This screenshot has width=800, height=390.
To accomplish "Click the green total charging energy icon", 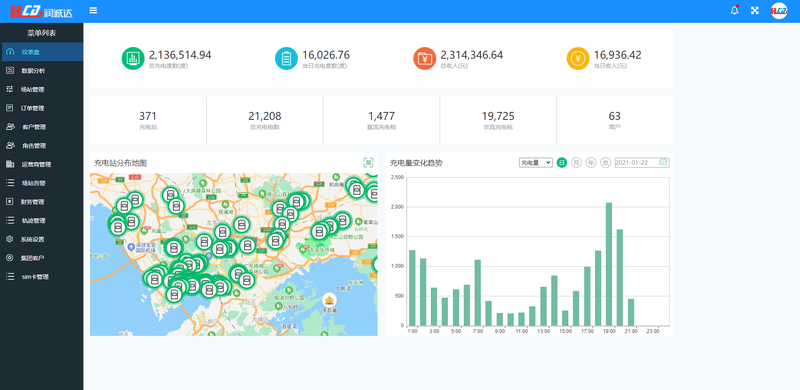I will pyautogui.click(x=133, y=58).
